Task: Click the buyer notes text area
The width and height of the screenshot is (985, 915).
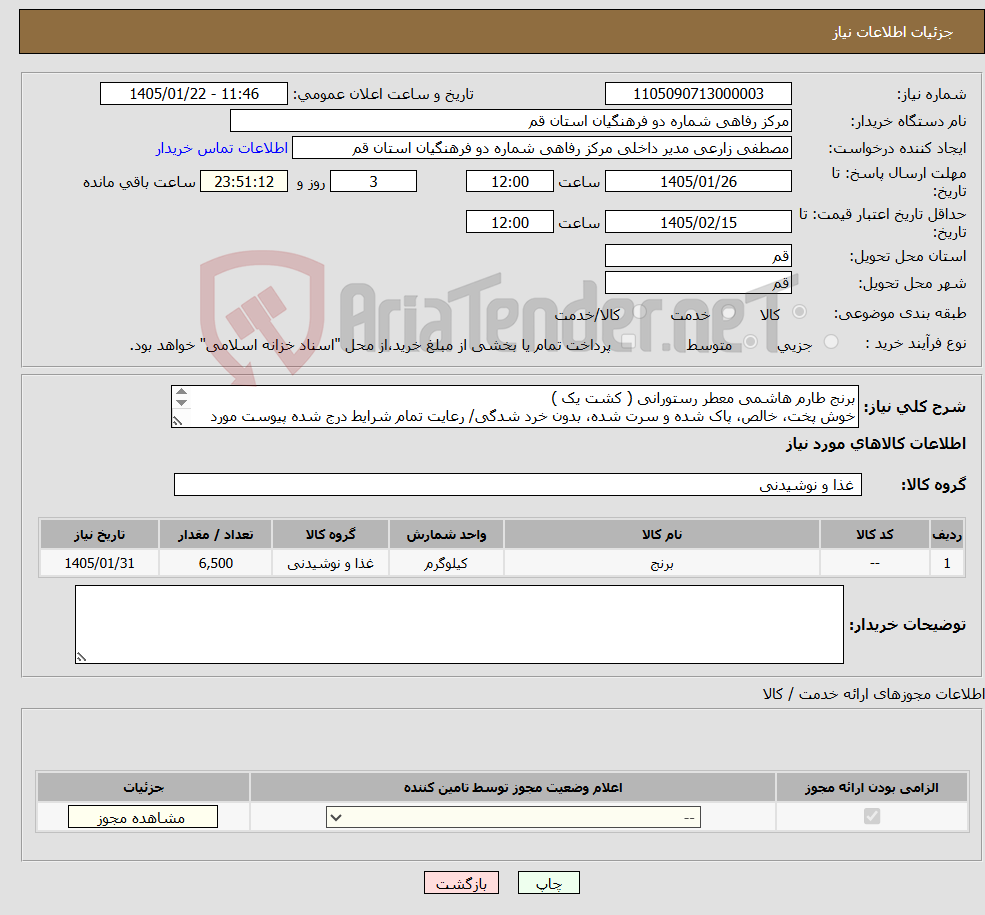Action: pyautogui.click(x=459, y=625)
